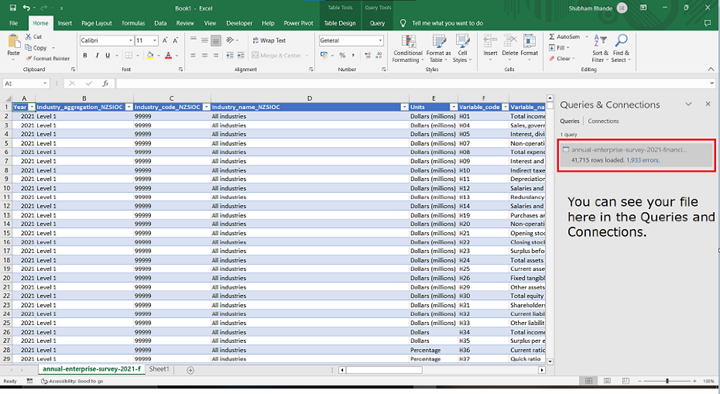Open the Queries & Connections pane options chevron
This screenshot has height=394, width=720.
pyautogui.click(x=688, y=104)
